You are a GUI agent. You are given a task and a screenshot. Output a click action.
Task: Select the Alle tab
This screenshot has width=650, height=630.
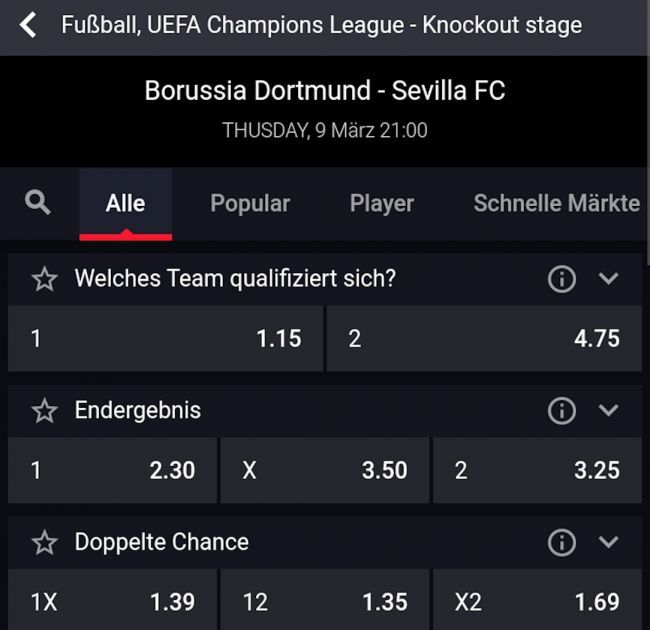click(125, 203)
